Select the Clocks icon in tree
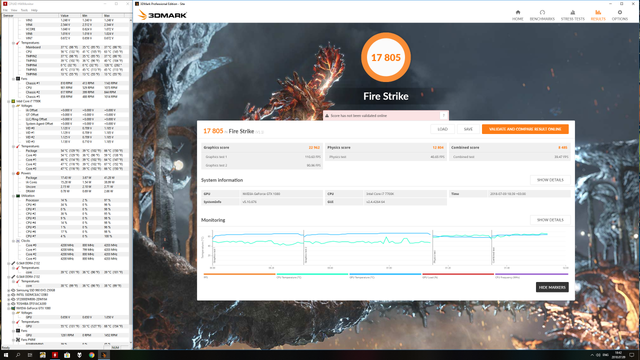This screenshot has width=640, height=360. [18, 241]
